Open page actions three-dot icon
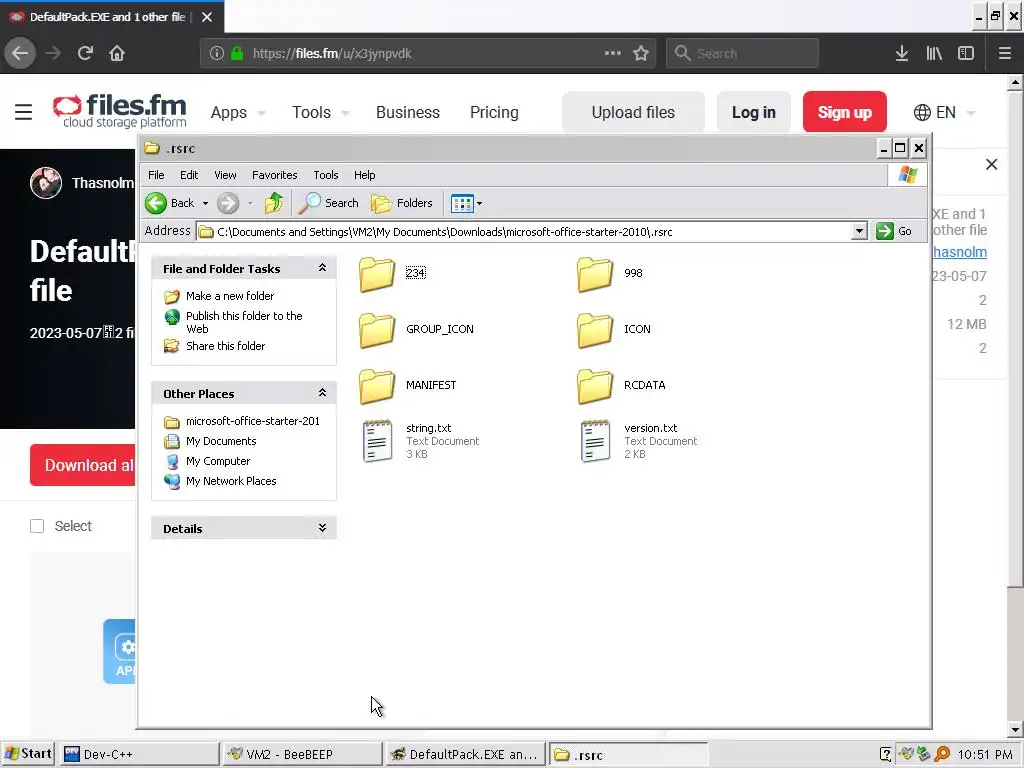The image size is (1024, 768). tap(613, 53)
